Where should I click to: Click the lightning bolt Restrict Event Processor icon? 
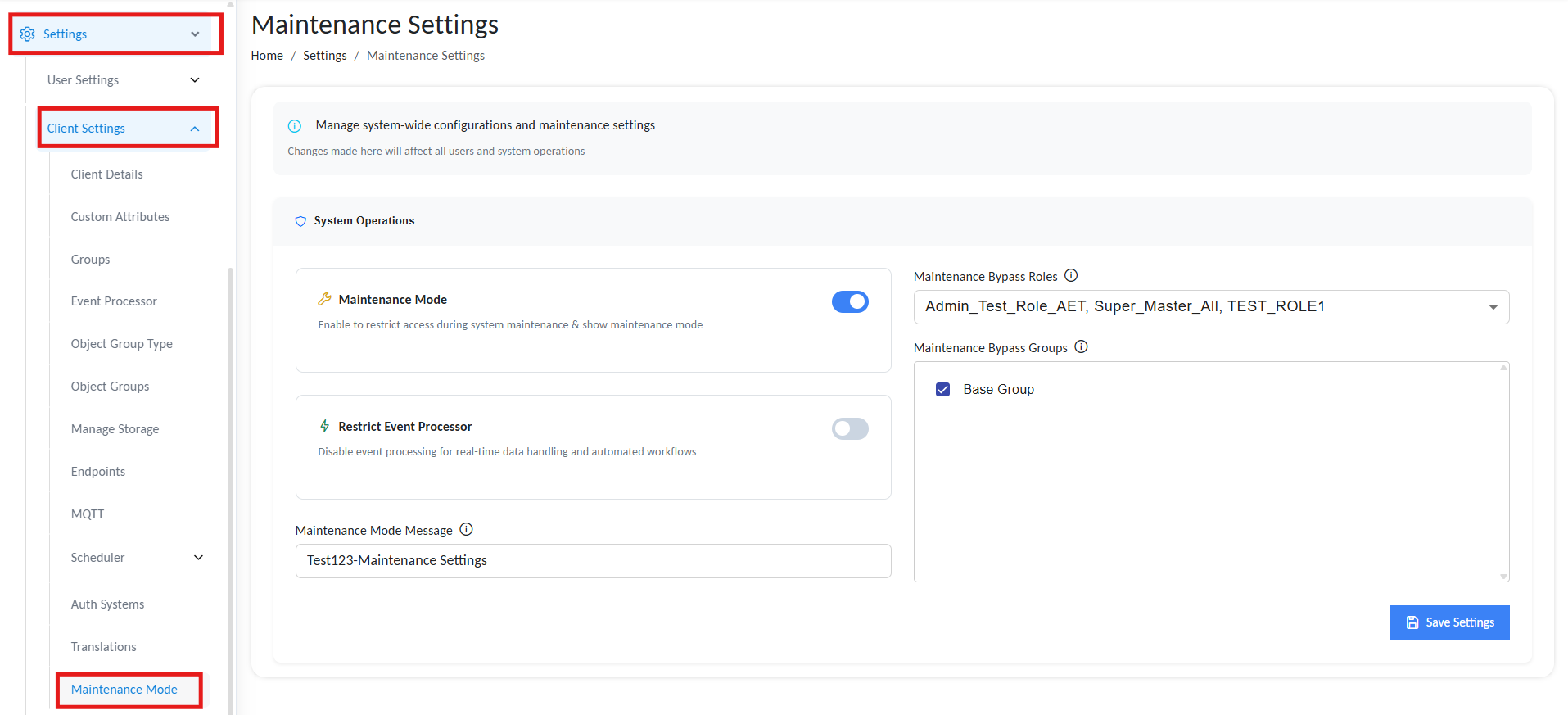(325, 427)
